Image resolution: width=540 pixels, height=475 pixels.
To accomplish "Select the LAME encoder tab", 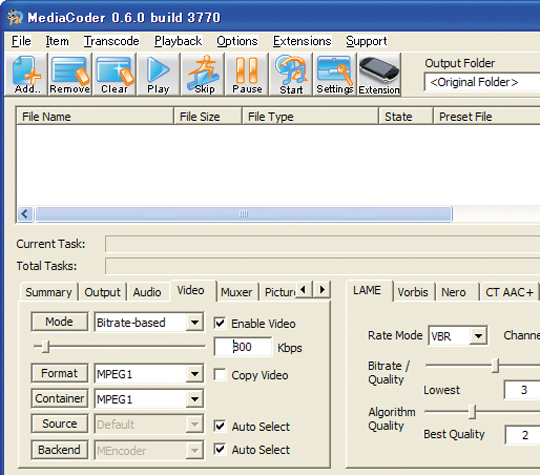I will [x=367, y=290].
